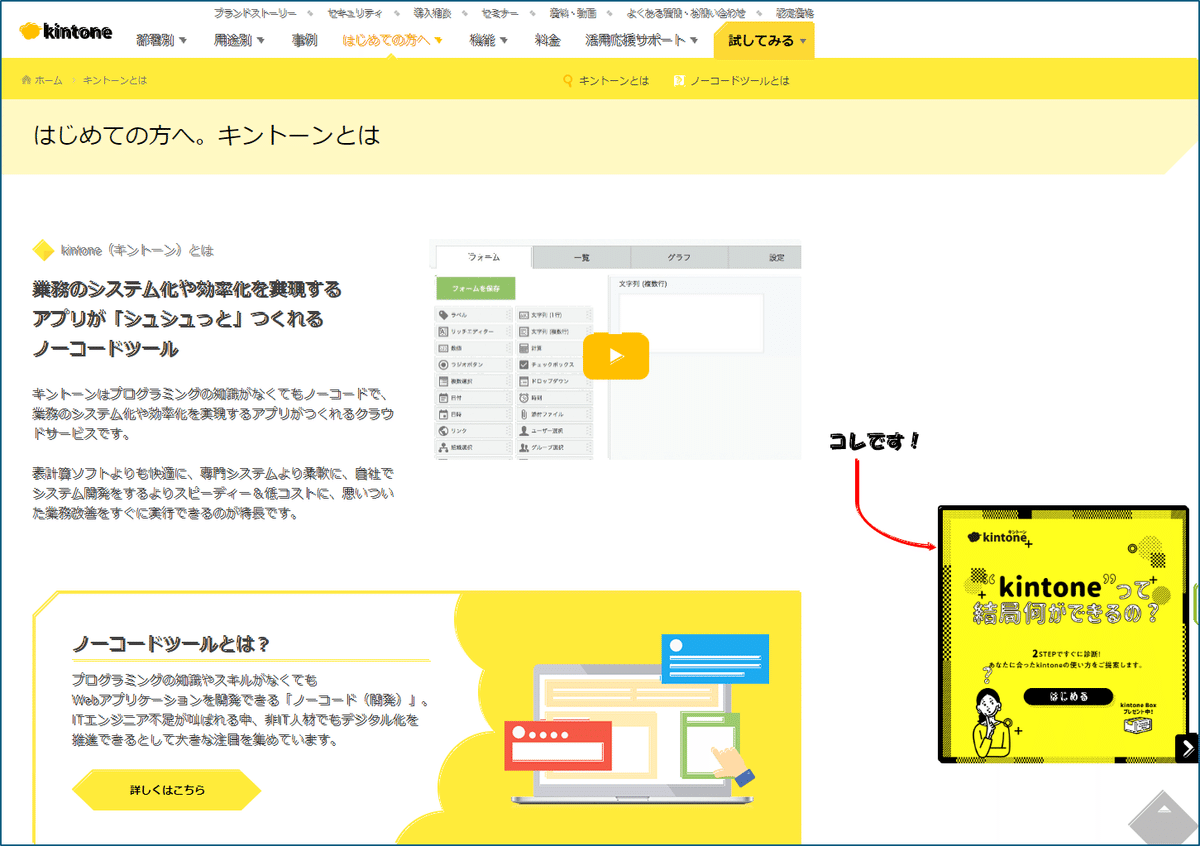
Task: Open the 試してみる dropdown button
Action: click(764, 40)
